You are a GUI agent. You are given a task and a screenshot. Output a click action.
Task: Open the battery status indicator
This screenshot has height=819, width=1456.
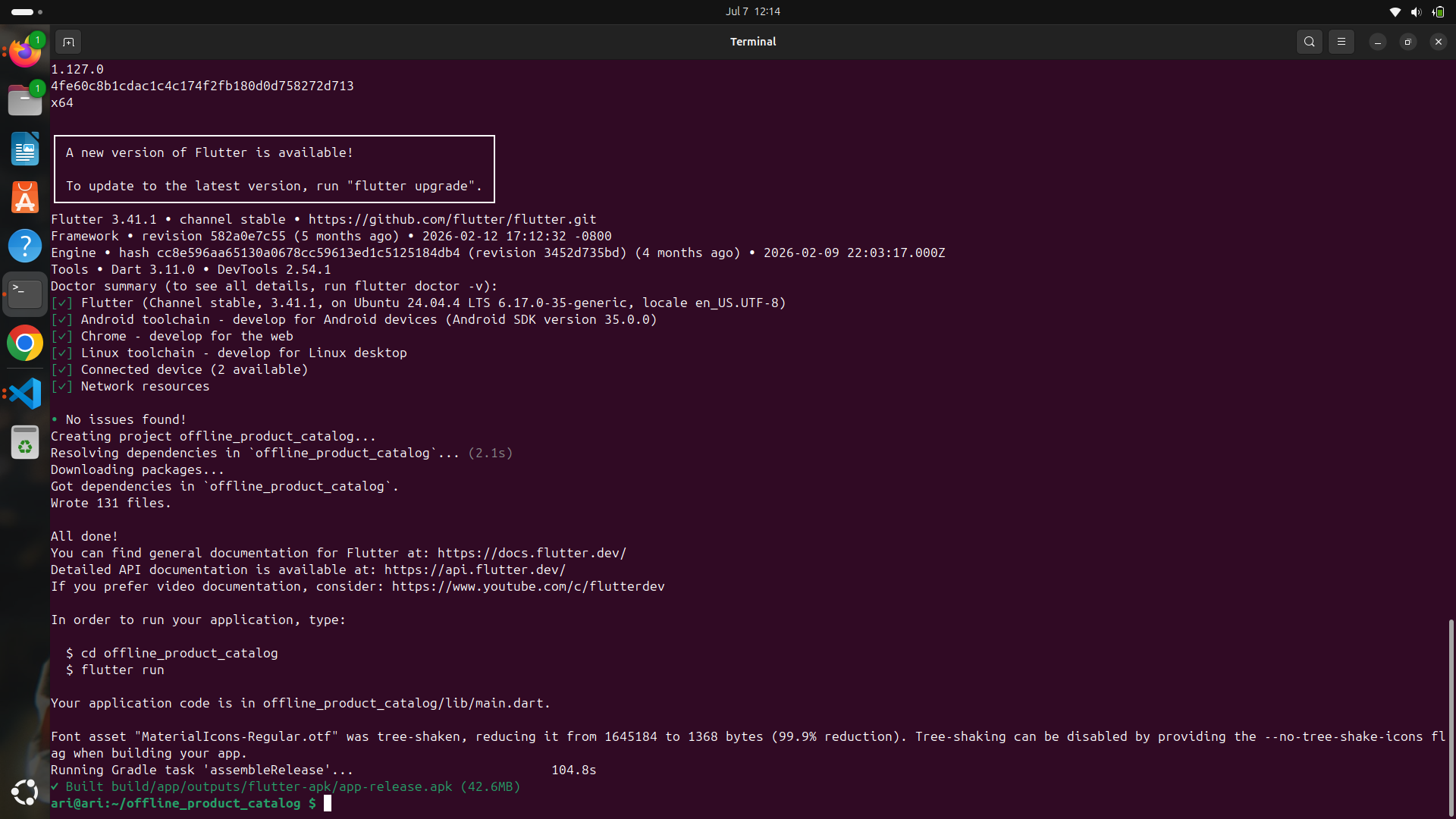point(1438,11)
